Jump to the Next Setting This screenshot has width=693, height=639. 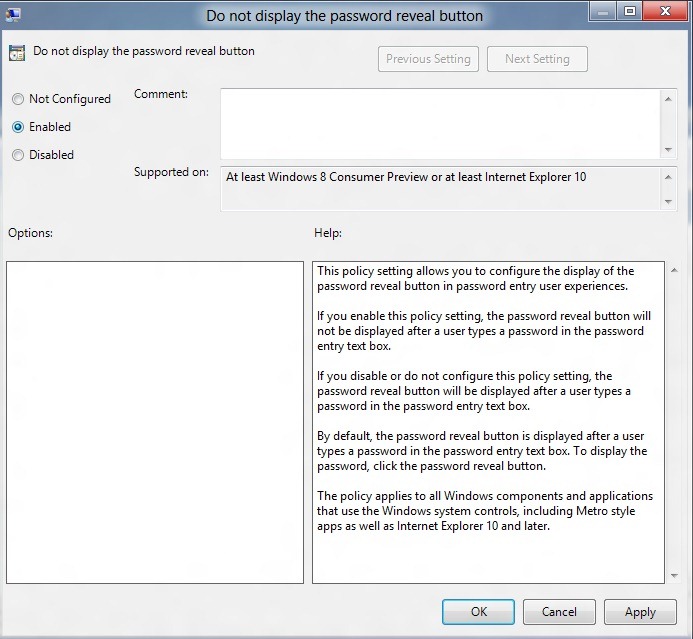point(537,59)
